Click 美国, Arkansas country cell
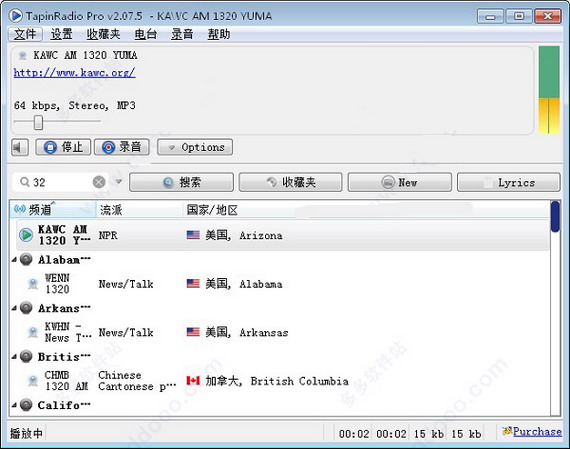The height and width of the screenshot is (449, 570). pyautogui.click(x=247, y=332)
